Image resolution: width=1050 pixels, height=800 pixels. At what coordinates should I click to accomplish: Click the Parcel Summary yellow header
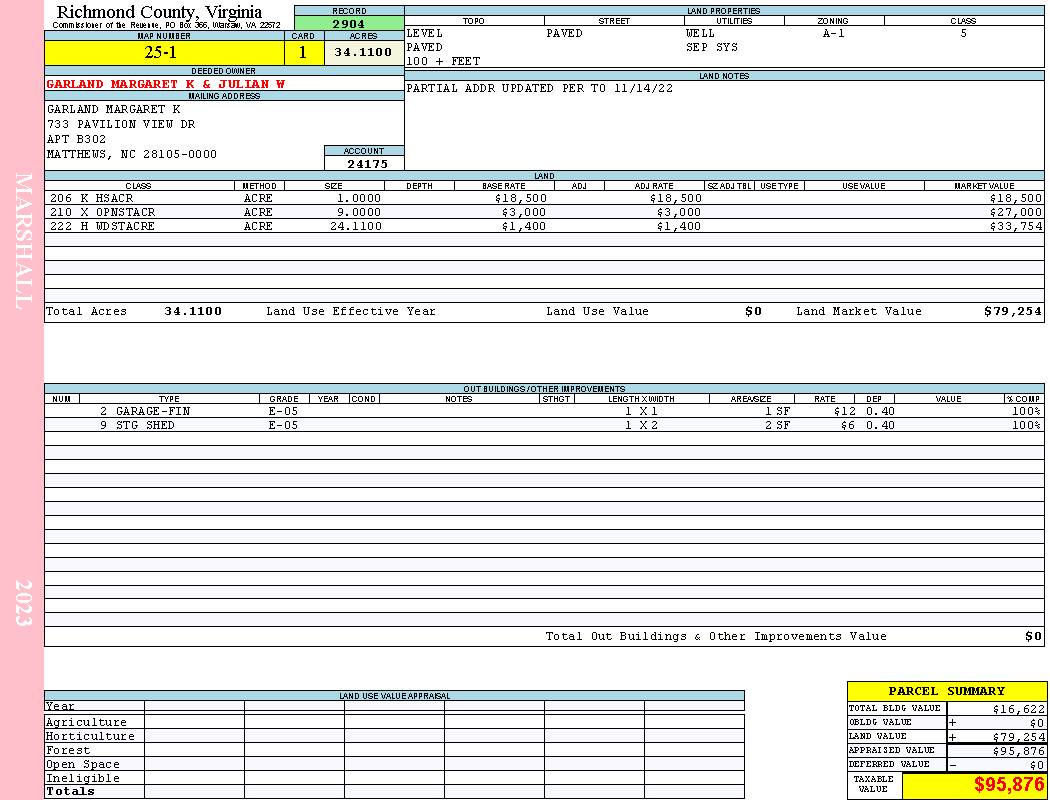tap(946, 691)
